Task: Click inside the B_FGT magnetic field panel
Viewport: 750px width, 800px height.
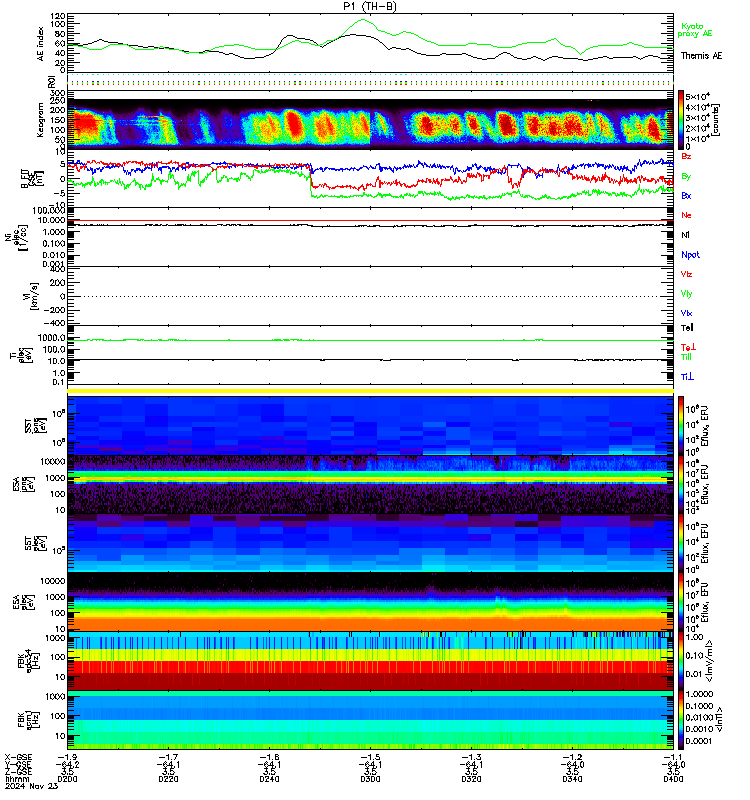Action: click(370, 179)
